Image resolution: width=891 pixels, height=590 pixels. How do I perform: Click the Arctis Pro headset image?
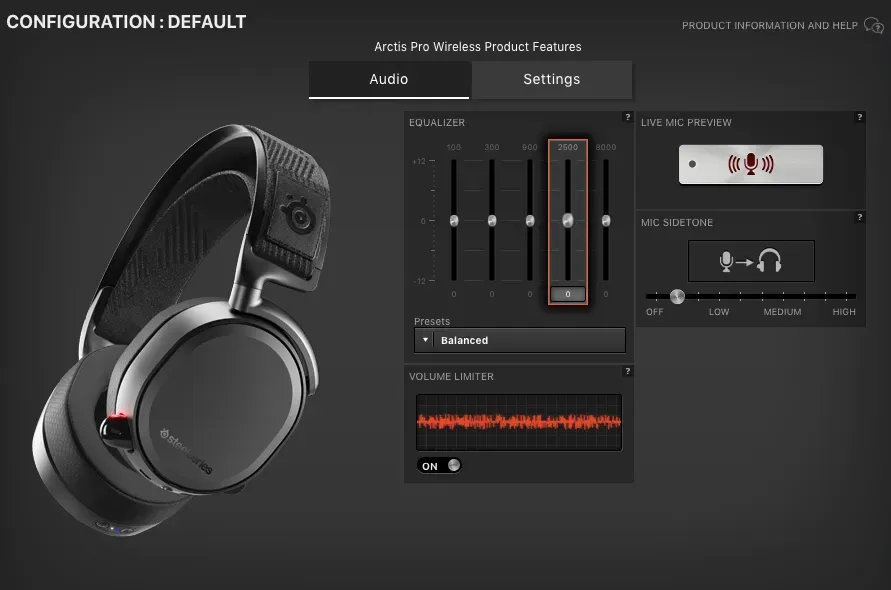(181, 330)
